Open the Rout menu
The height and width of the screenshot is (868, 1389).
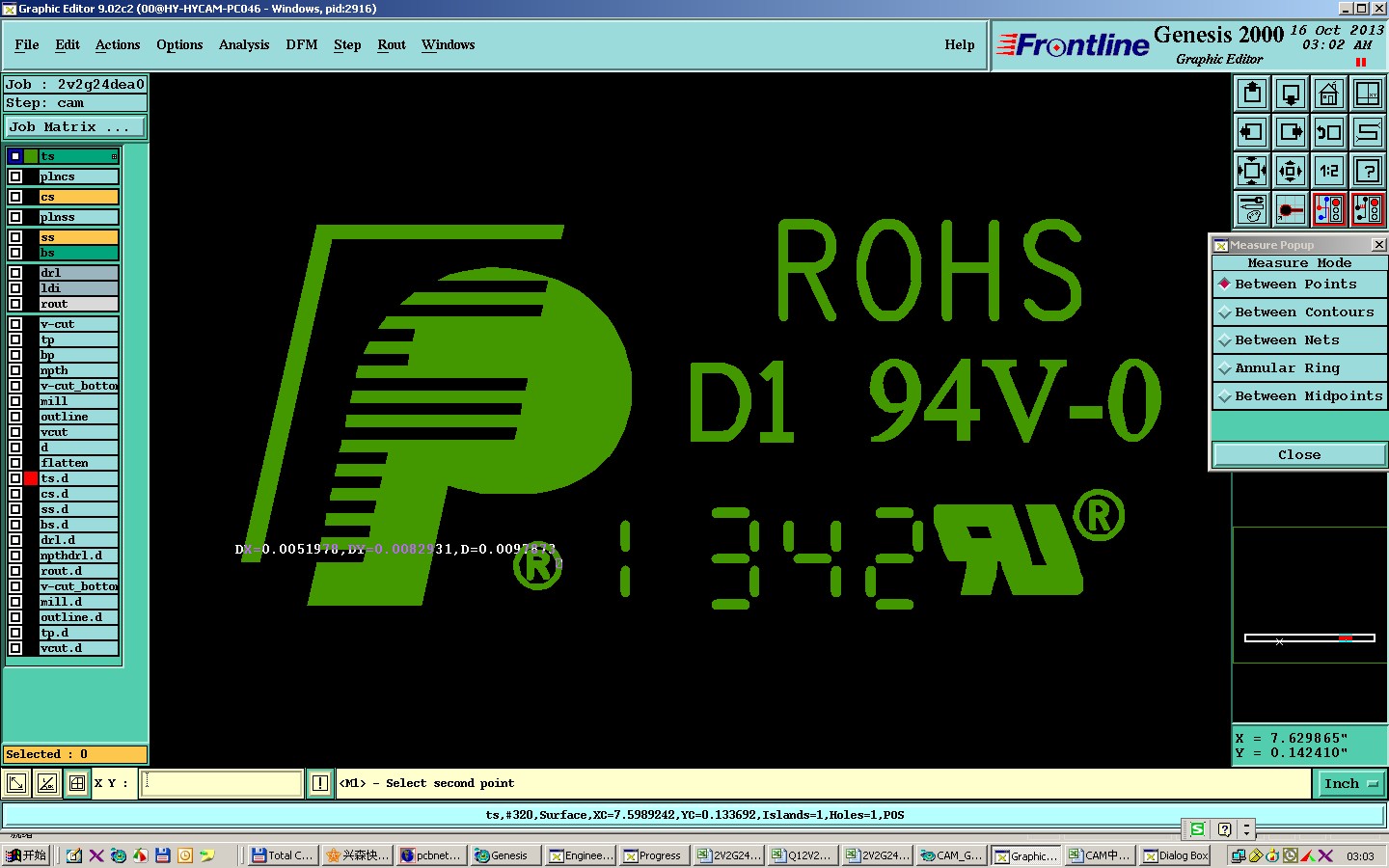pos(392,45)
